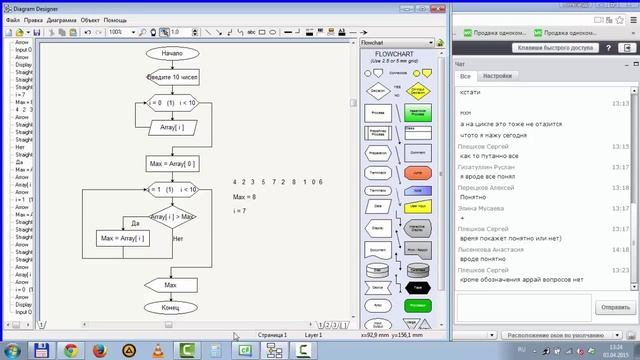
Task: Pick the green process shape in palette
Action: [x=418, y=112]
